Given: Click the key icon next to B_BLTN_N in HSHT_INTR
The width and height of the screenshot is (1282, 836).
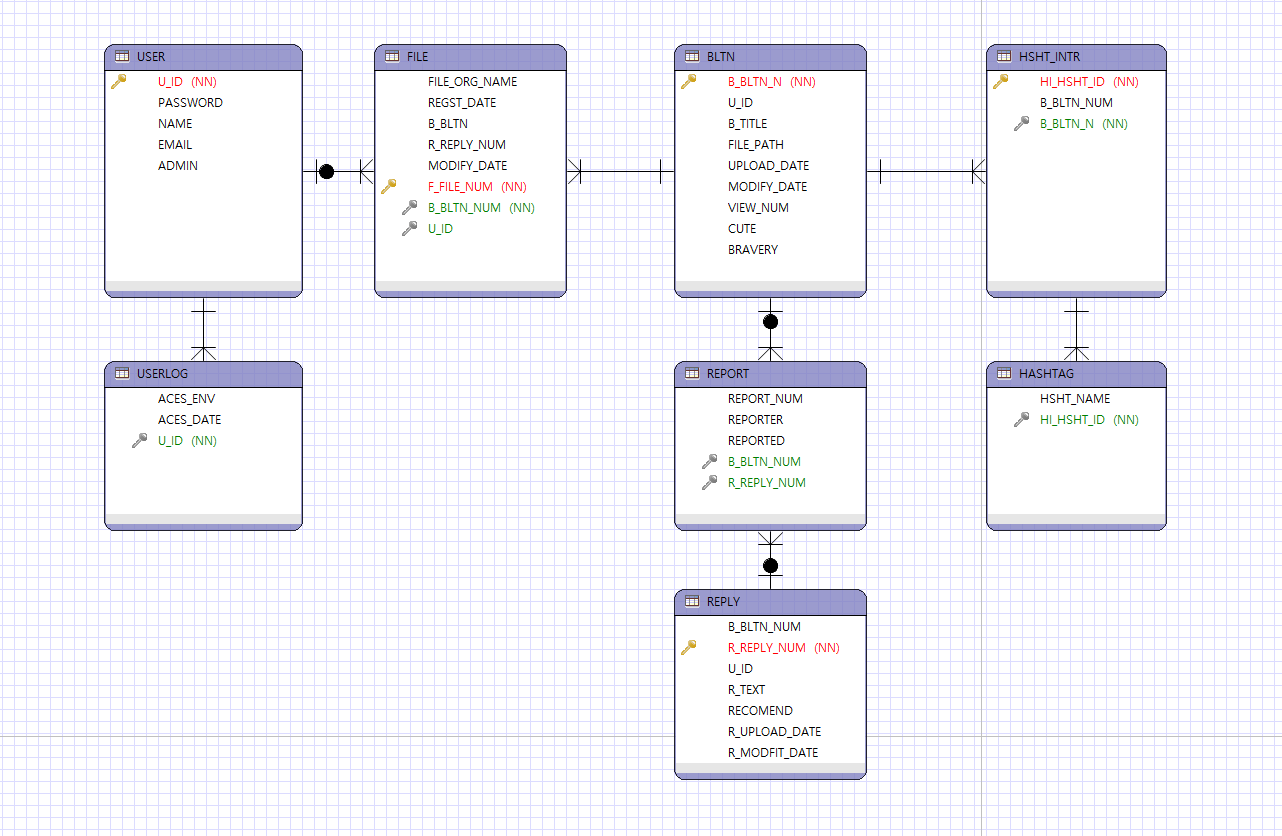Looking at the screenshot, I should (x=1019, y=123).
